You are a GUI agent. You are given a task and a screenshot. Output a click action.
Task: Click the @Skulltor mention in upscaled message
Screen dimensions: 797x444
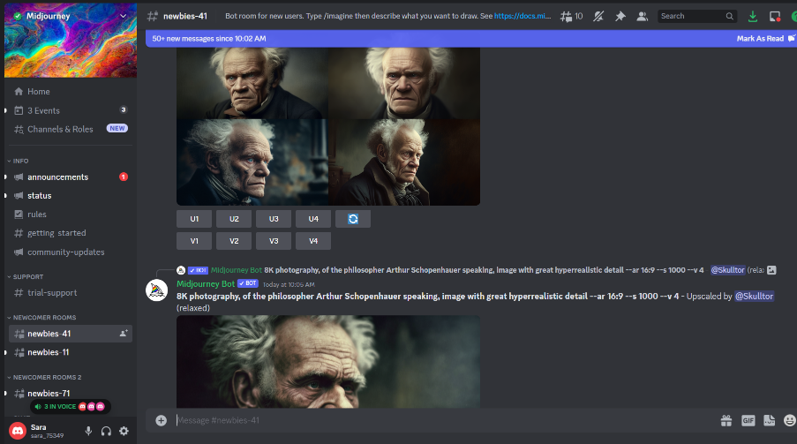[x=754, y=296]
